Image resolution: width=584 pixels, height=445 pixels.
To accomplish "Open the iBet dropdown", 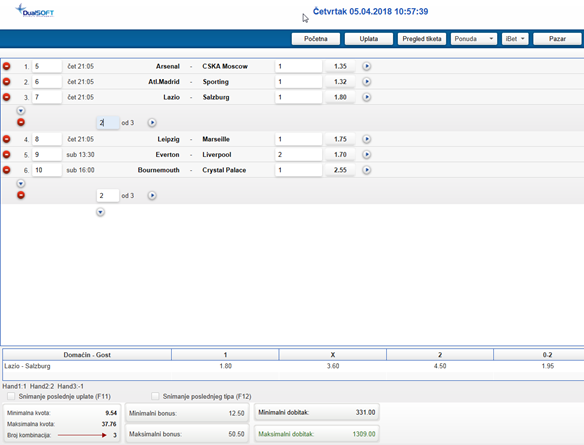I will click(x=515, y=39).
